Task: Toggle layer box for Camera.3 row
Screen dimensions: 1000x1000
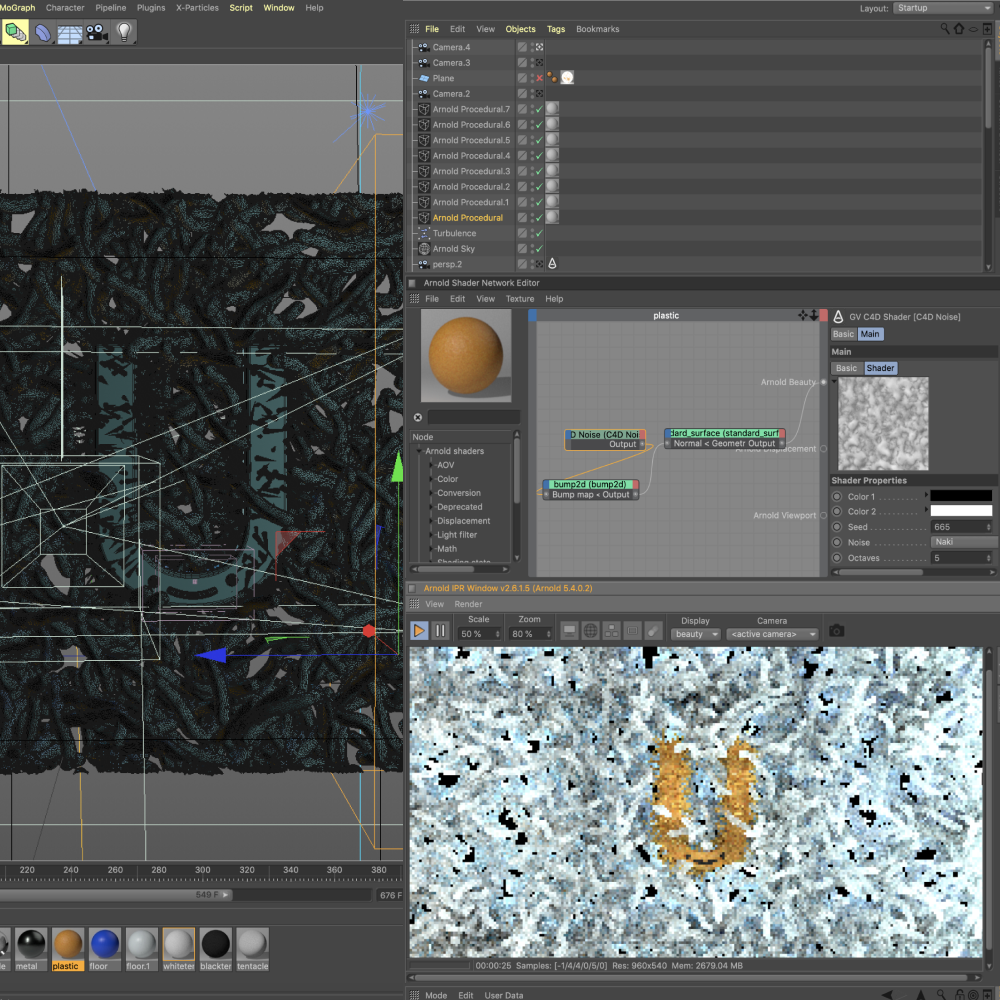Action: [522, 62]
